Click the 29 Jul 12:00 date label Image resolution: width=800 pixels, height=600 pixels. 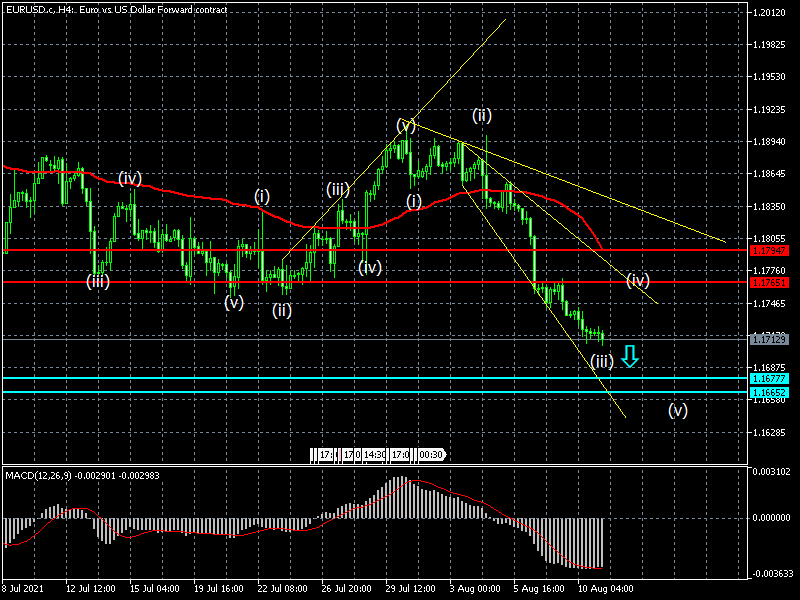409,589
